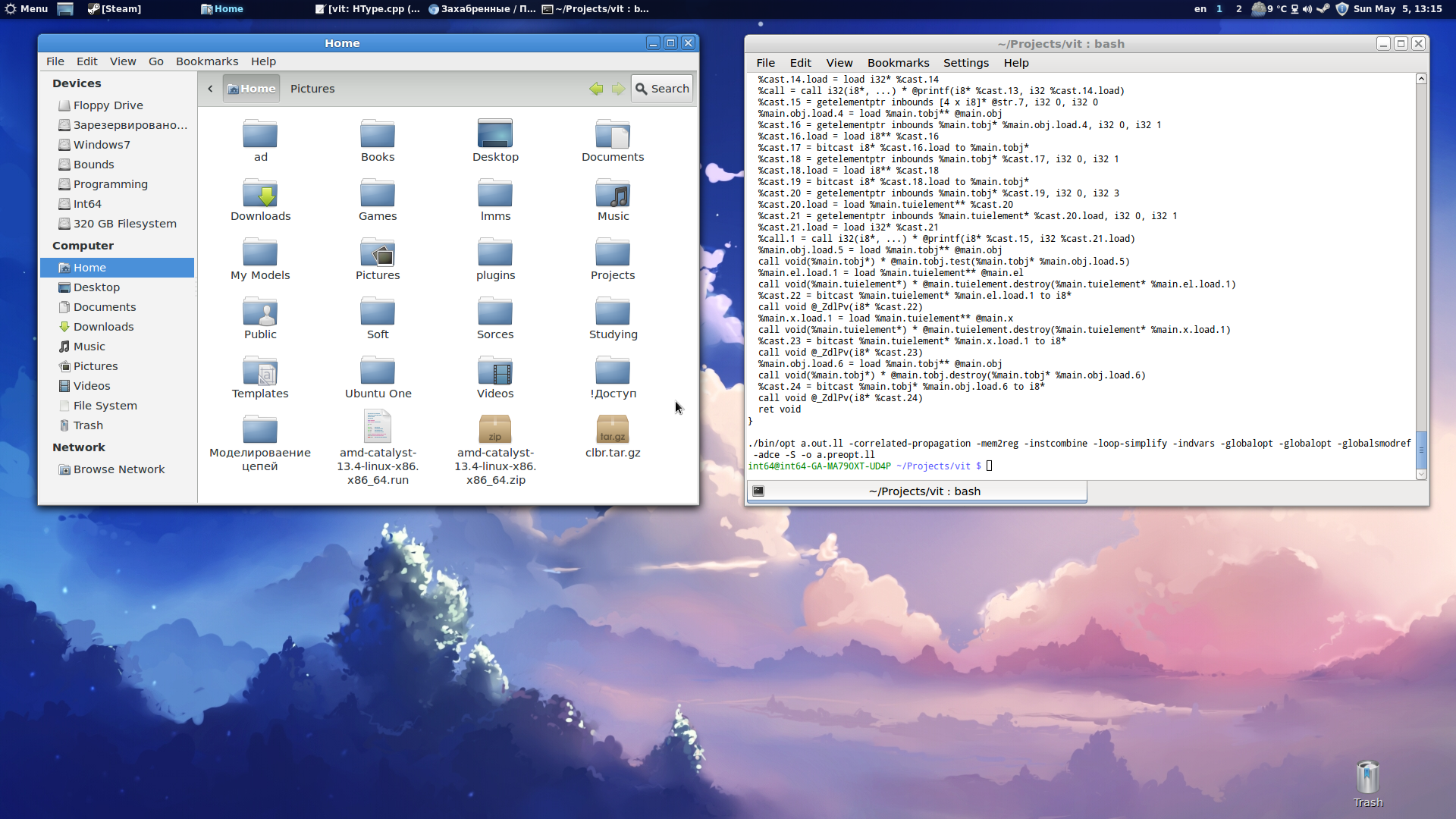
Task: Open amd-catalyst .run file icon
Action: point(378,428)
